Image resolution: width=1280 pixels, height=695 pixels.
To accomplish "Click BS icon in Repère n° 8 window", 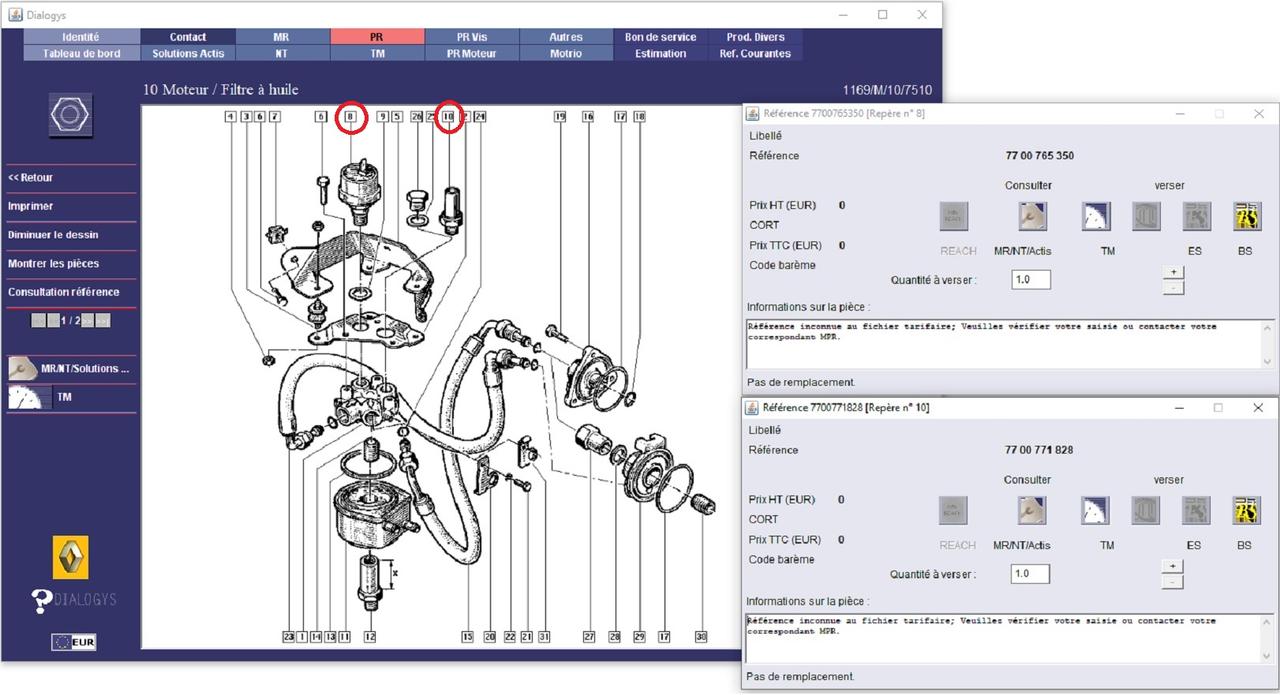I will pyautogui.click(x=1246, y=216).
